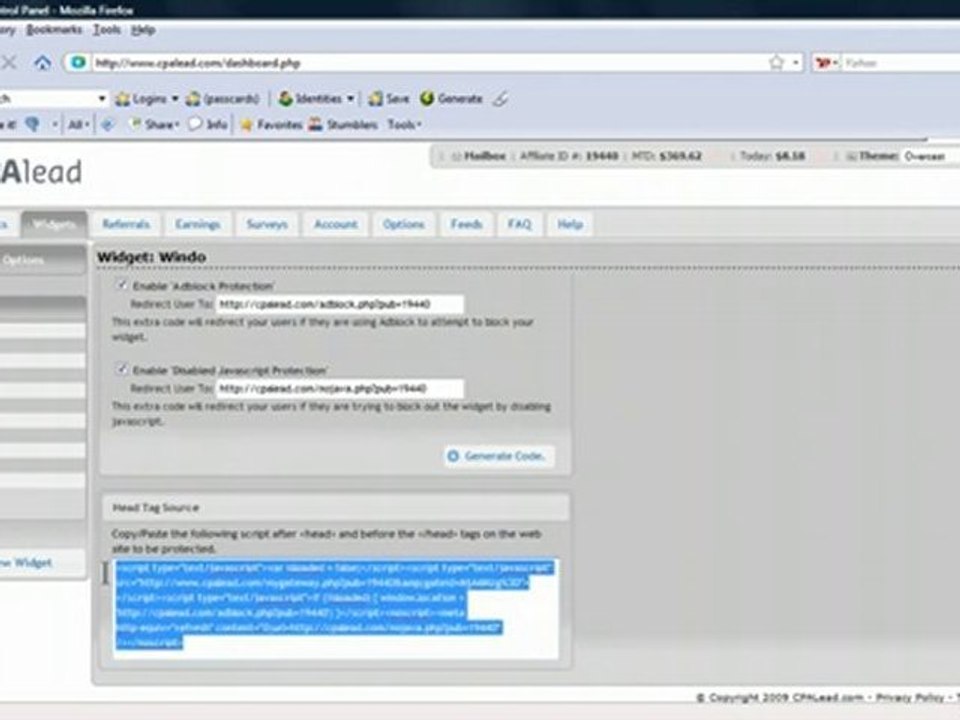Screen dimensions: 960x720
Task: Switch to the Surveys tab
Action: point(267,224)
